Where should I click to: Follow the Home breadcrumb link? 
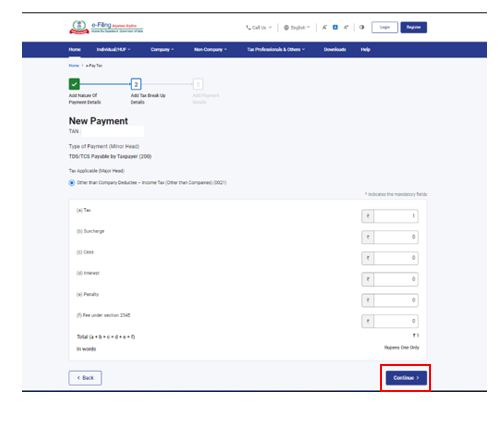[x=74, y=66]
